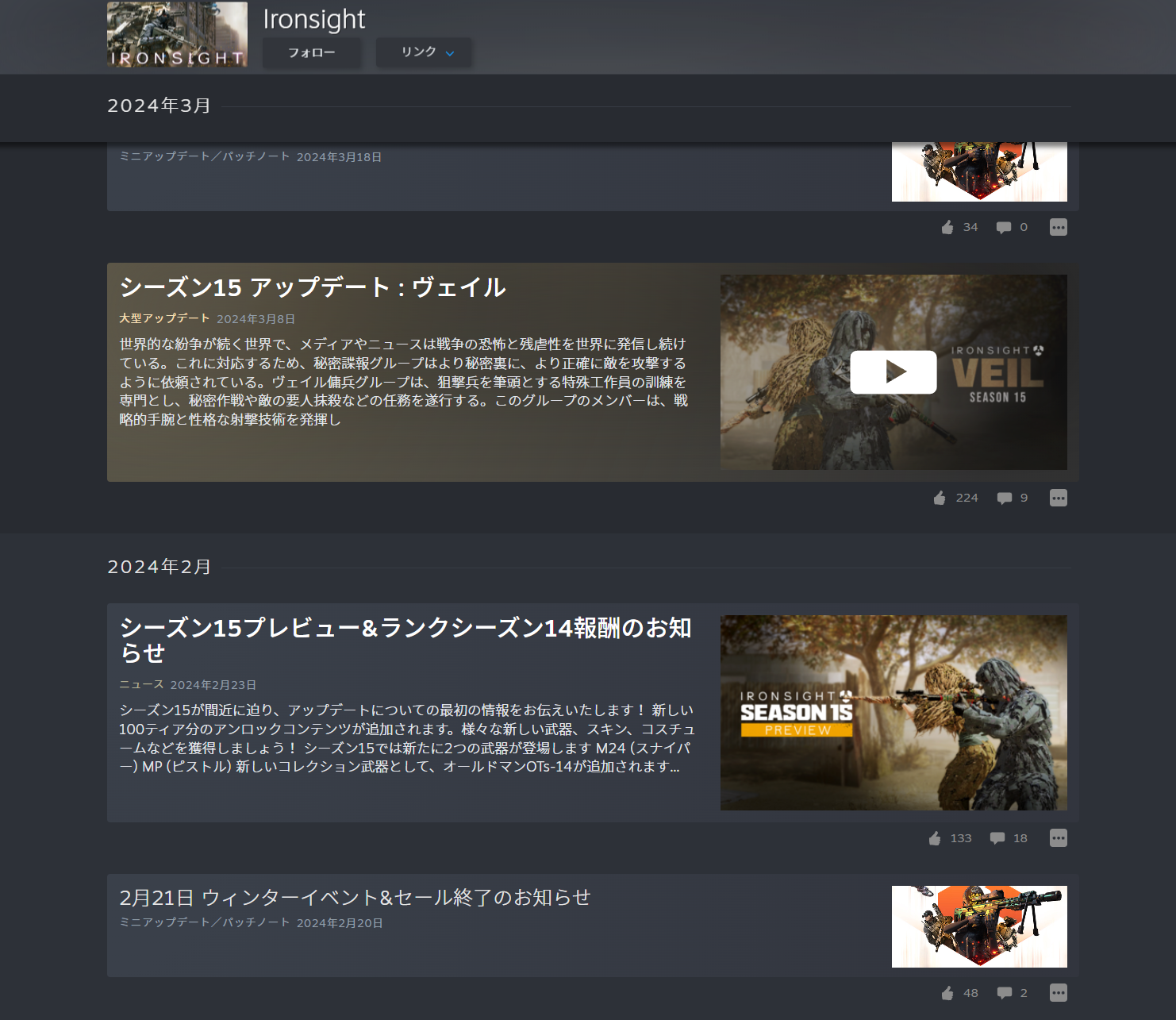Open more options for the March 18 post

pyautogui.click(x=1058, y=227)
